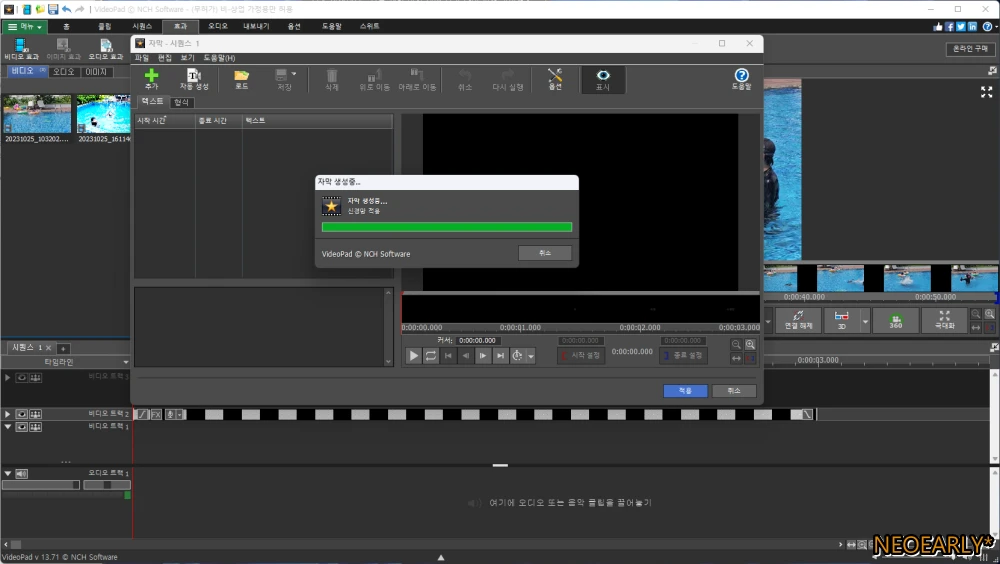Select the 오디오 ribbon tab in VideoPad
1000x564 pixels.
coord(217,26)
